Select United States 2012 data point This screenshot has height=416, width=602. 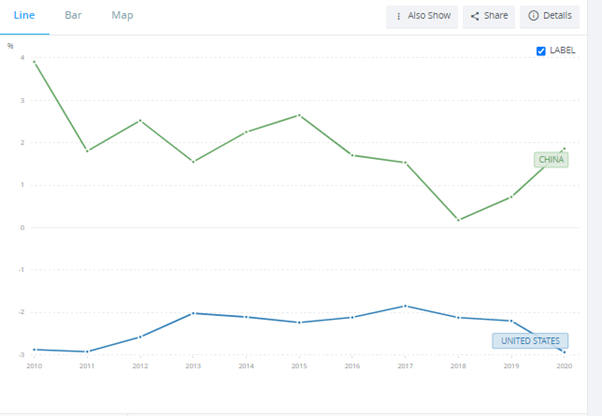(x=140, y=337)
